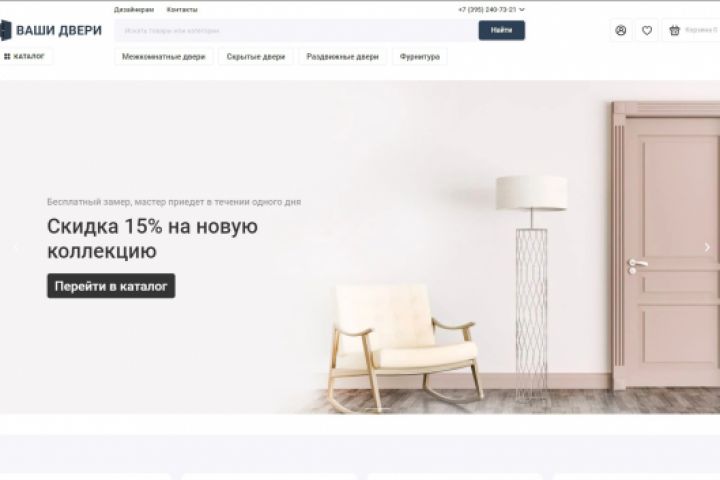
Task: Click the pink door banner image
Action: pos(666,246)
